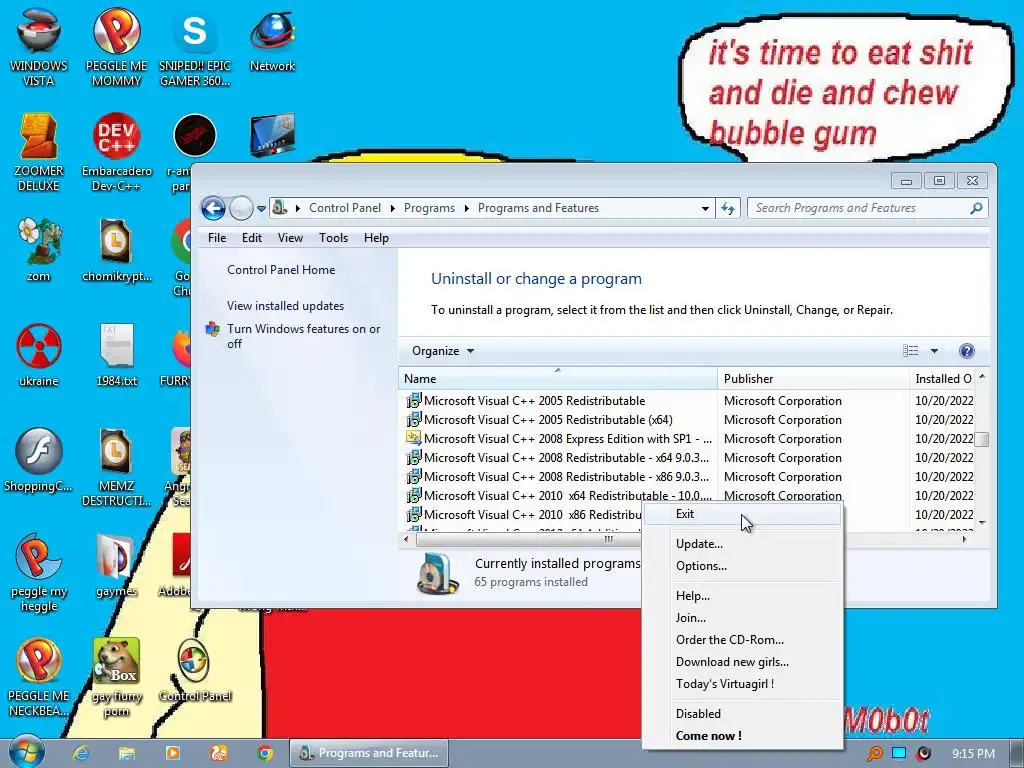Viewport: 1024px width, 768px height.
Task: Select the PEGGLE ME NECKBEA desktop icon
Action: pyautogui.click(x=39, y=677)
